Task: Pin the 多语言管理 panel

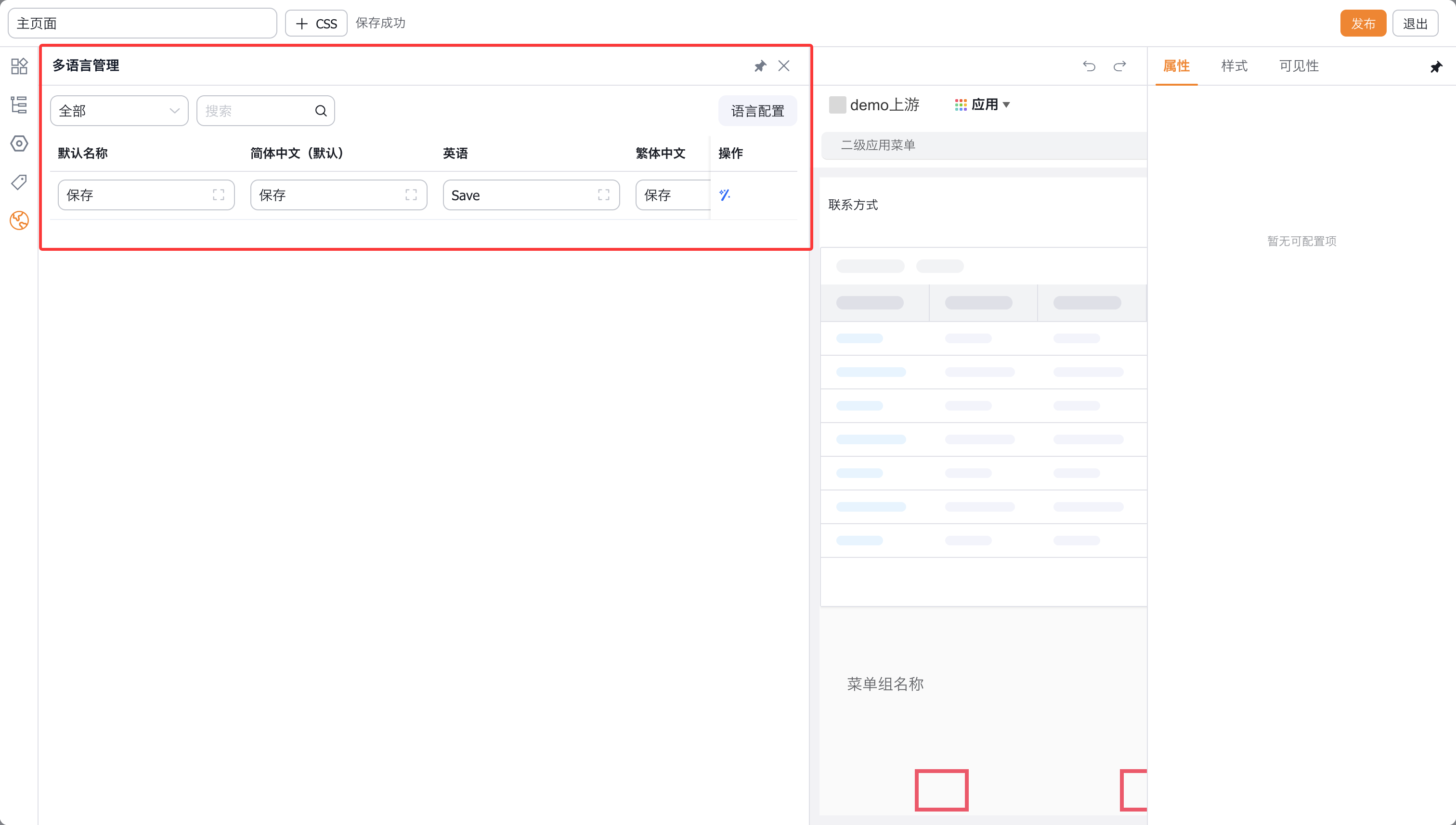Action: (x=760, y=66)
